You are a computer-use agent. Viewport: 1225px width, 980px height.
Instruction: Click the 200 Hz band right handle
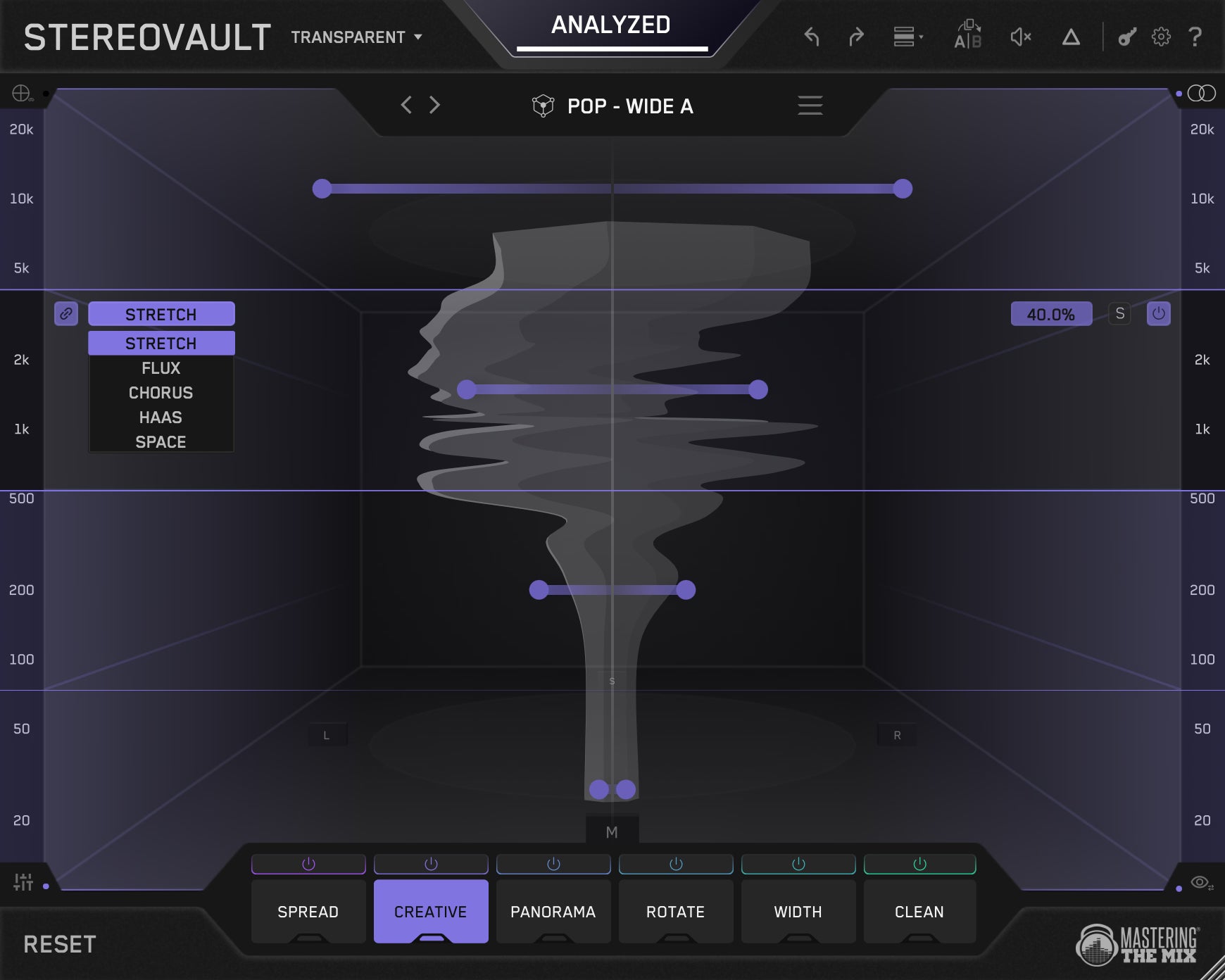686,590
